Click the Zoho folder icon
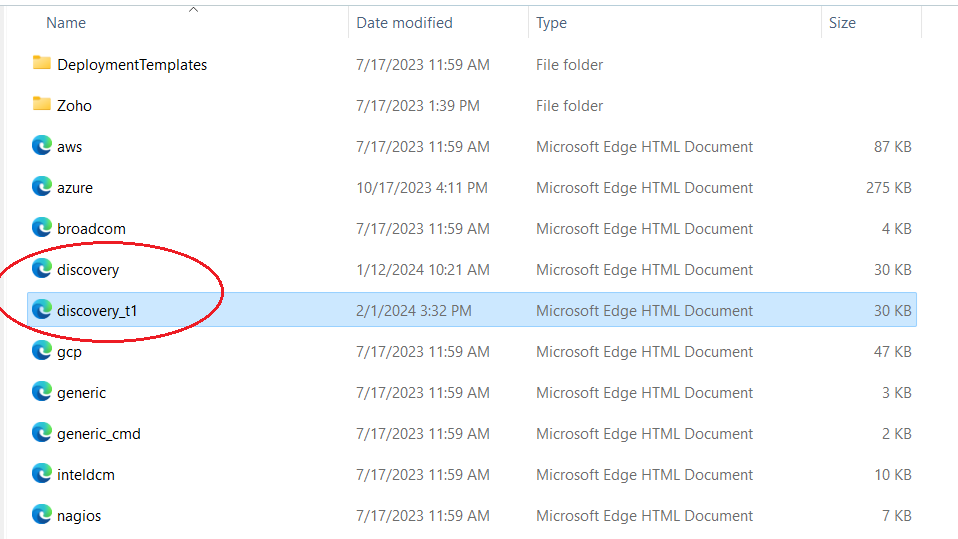The width and height of the screenshot is (958, 539). coord(41,105)
